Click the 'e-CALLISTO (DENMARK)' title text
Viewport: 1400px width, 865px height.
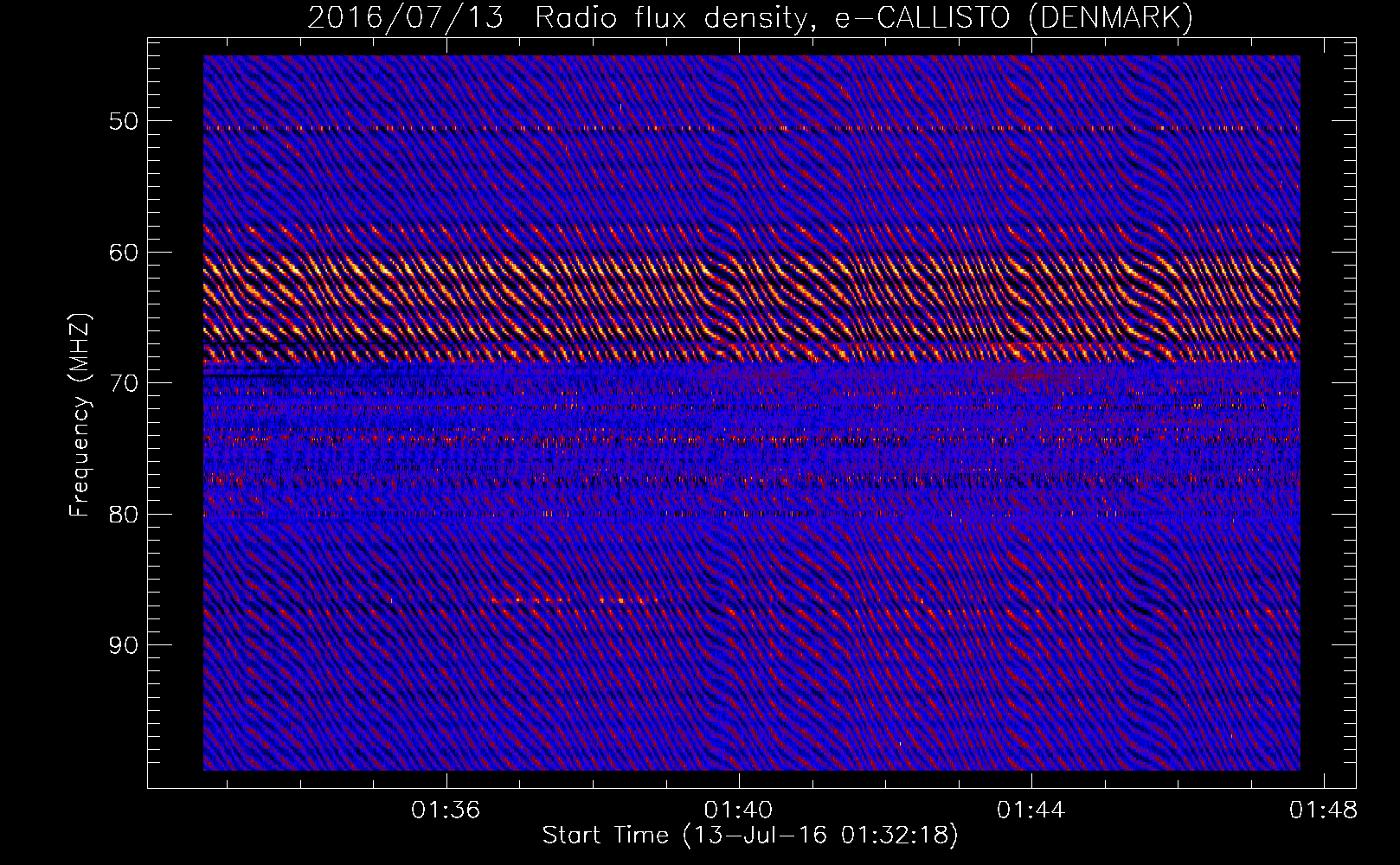click(1013, 19)
